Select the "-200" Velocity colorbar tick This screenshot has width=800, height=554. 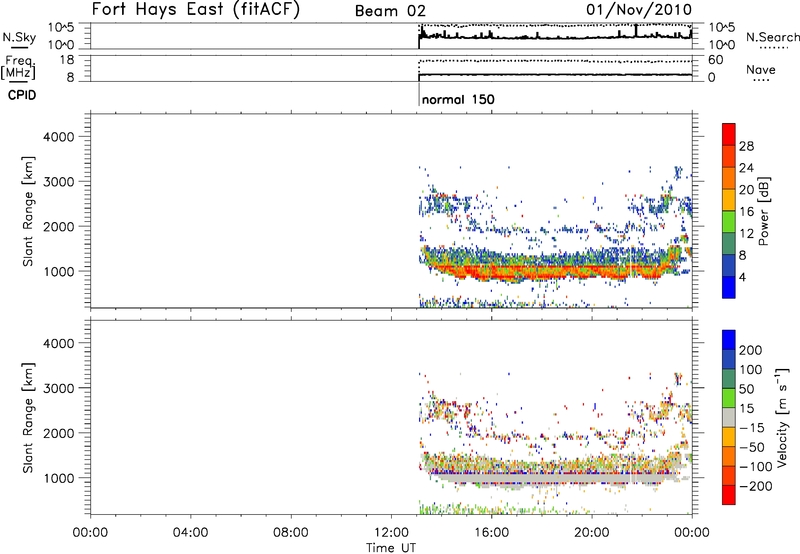coord(756,486)
